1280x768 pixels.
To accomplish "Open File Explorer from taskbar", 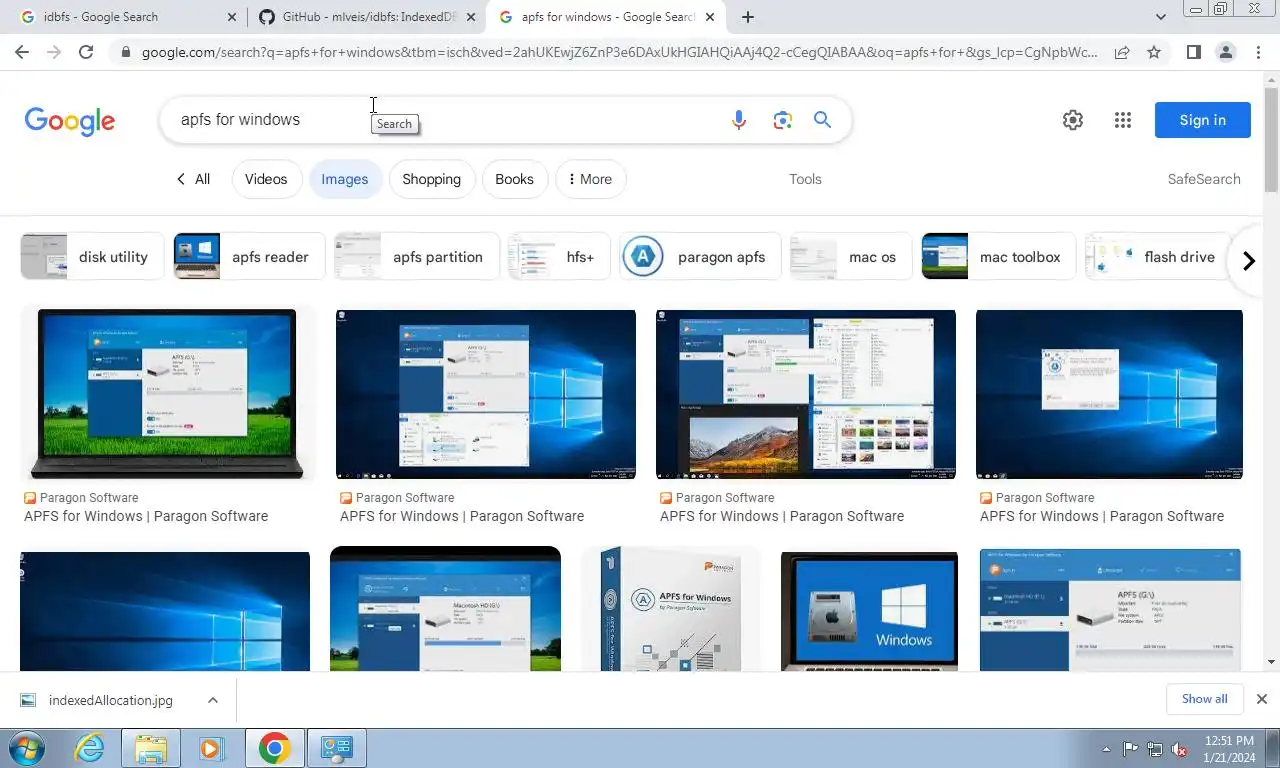I will coord(151,748).
